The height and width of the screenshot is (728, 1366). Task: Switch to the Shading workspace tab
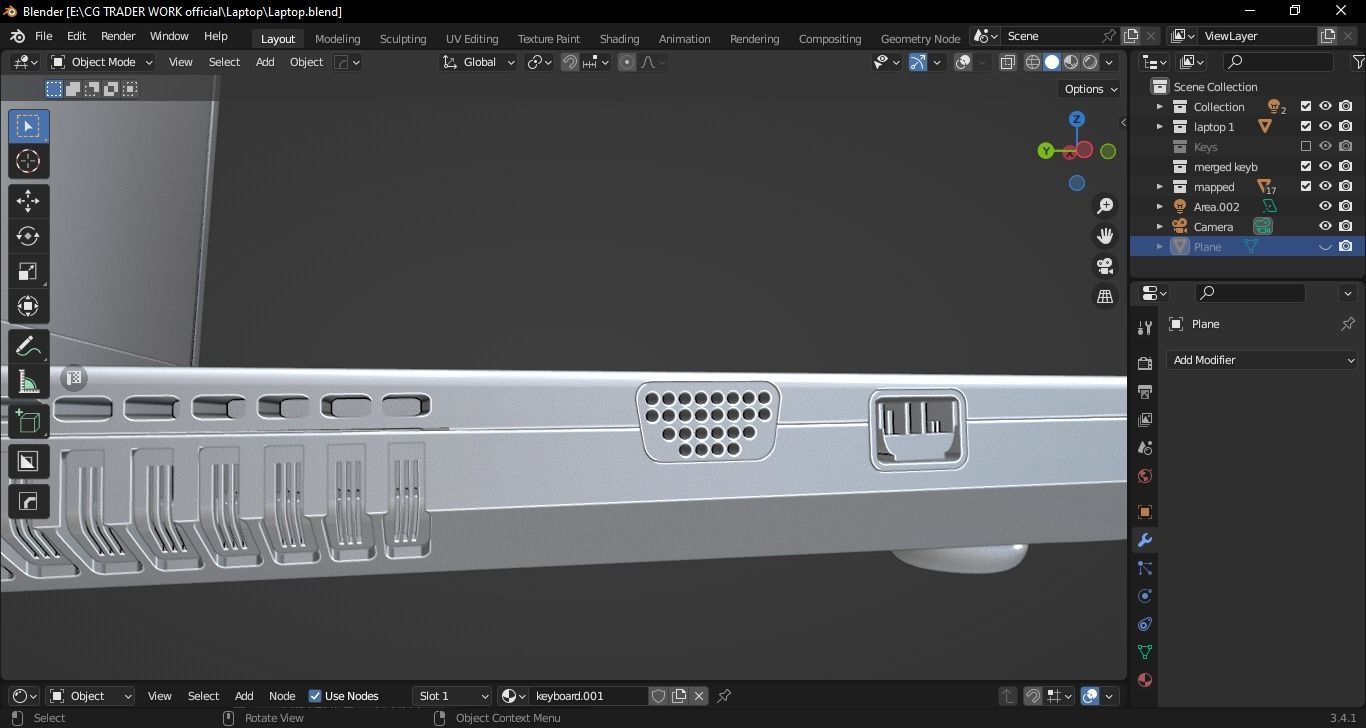[x=619, y=39]
